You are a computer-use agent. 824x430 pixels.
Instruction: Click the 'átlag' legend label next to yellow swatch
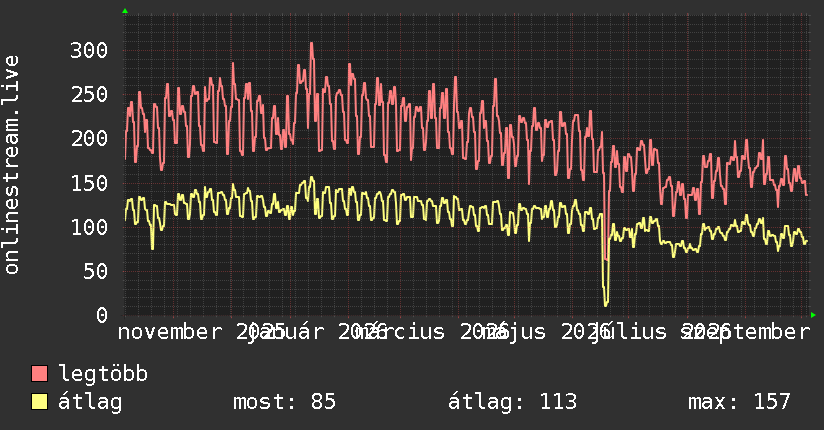tap(90, 402)
